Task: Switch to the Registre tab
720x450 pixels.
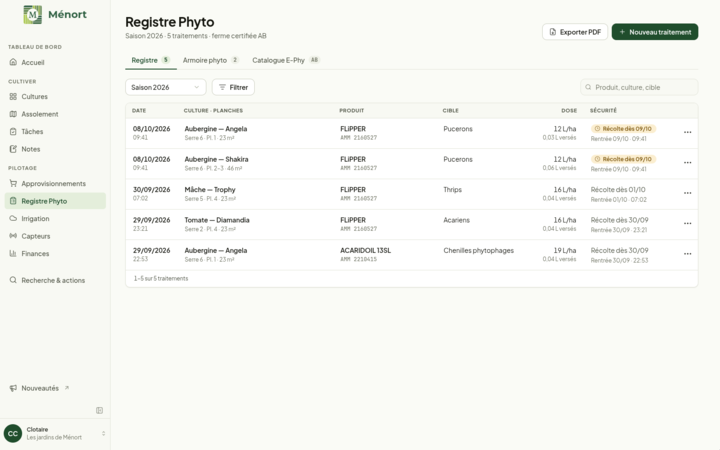Action: 151,60
